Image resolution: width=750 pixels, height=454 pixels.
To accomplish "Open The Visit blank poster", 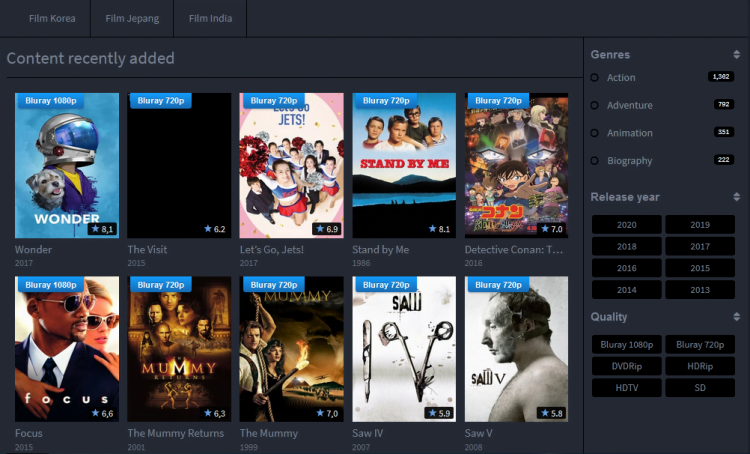I will pyautogui.click(x=179, y=166).
